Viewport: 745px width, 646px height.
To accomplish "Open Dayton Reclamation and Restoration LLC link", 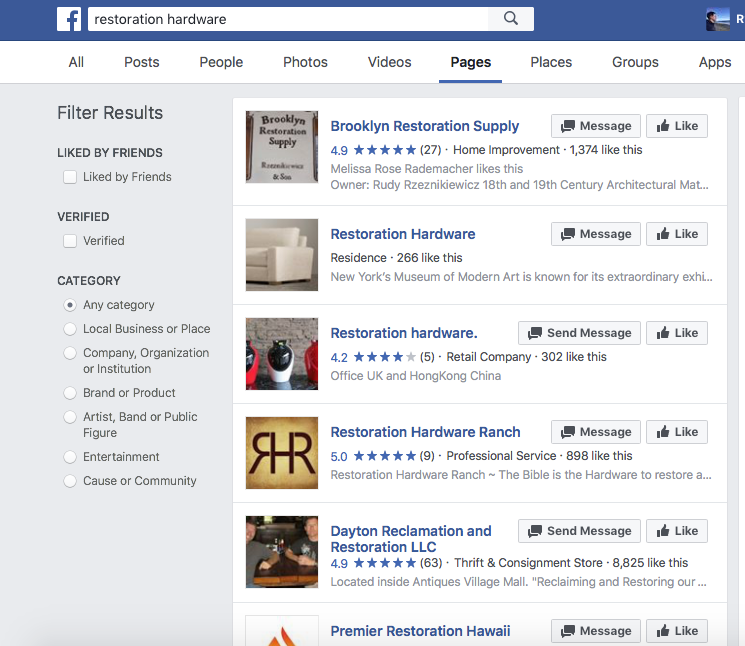I will [411, 539].
